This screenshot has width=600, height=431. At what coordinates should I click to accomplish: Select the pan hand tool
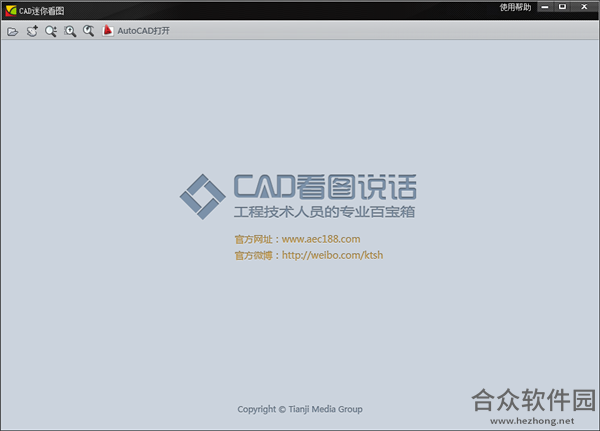coord(32,31)
